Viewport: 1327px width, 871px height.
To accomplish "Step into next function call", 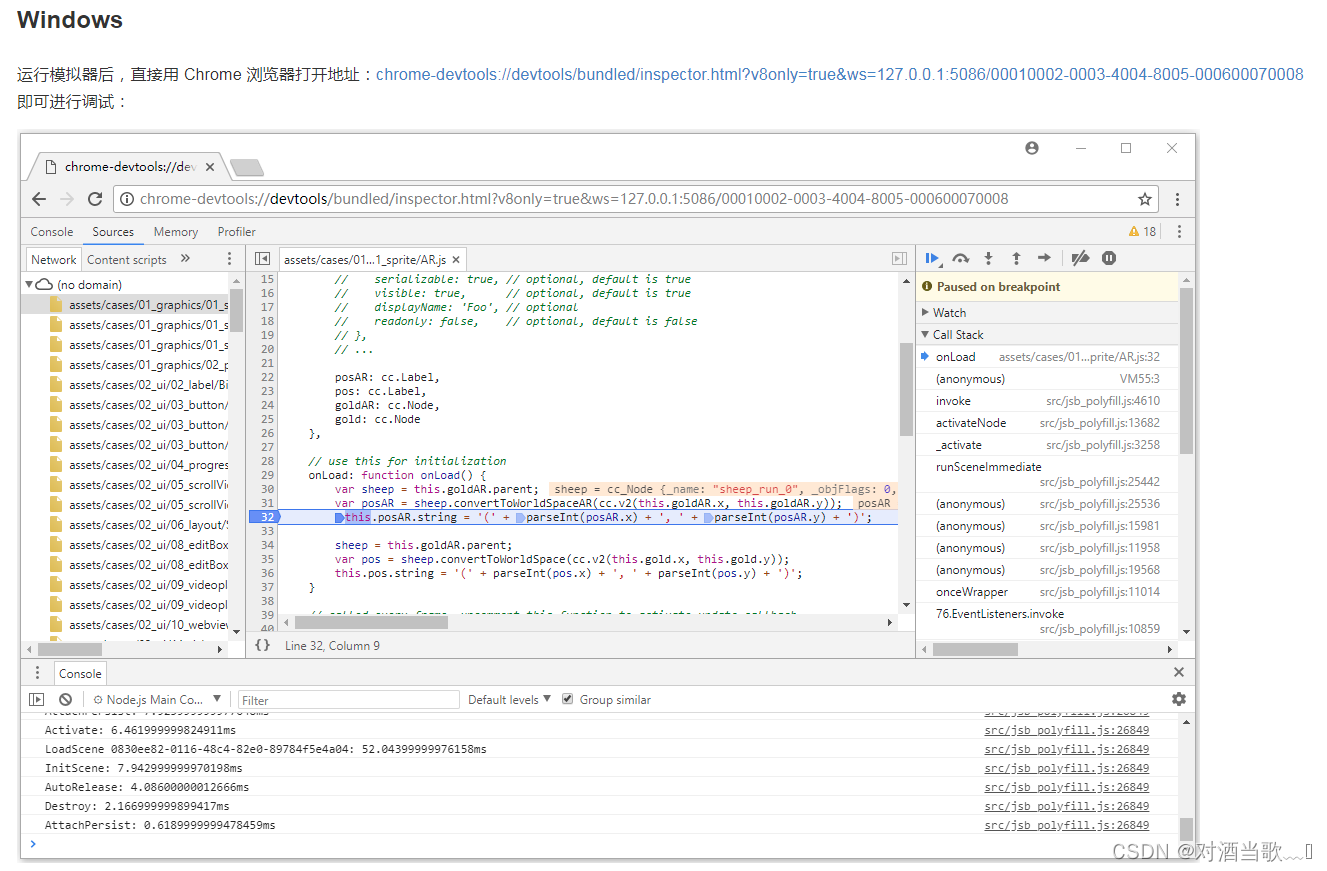I will [x=989, y=258].
